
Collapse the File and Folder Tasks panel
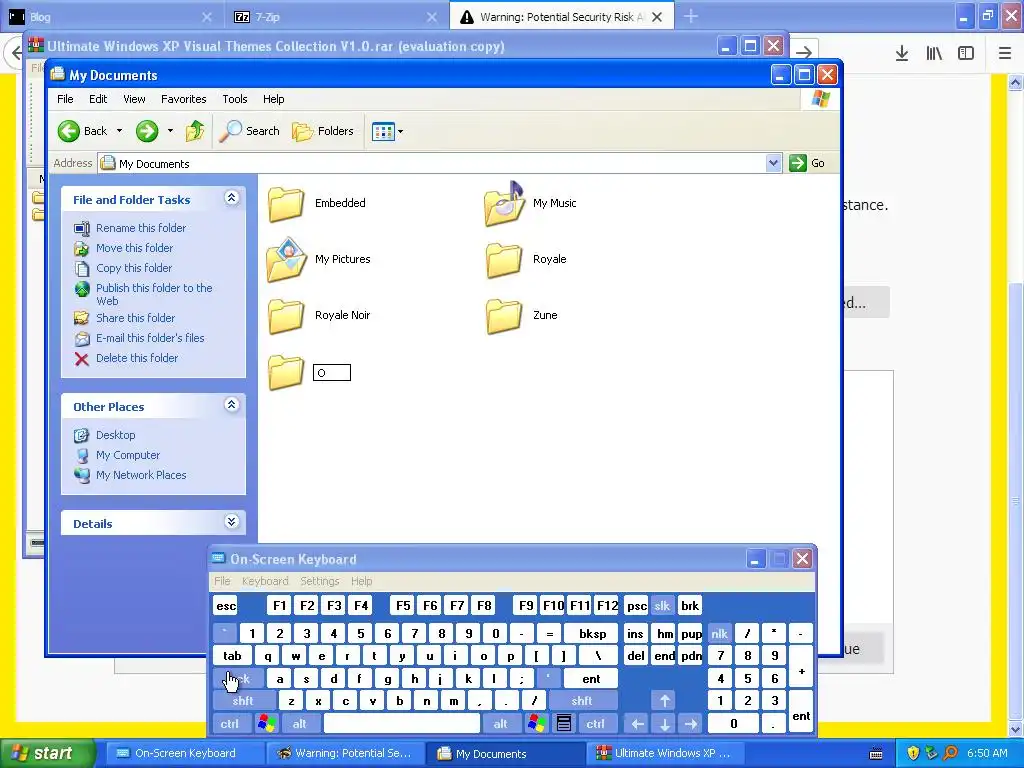pyautogui.click(x=231, y=198)
